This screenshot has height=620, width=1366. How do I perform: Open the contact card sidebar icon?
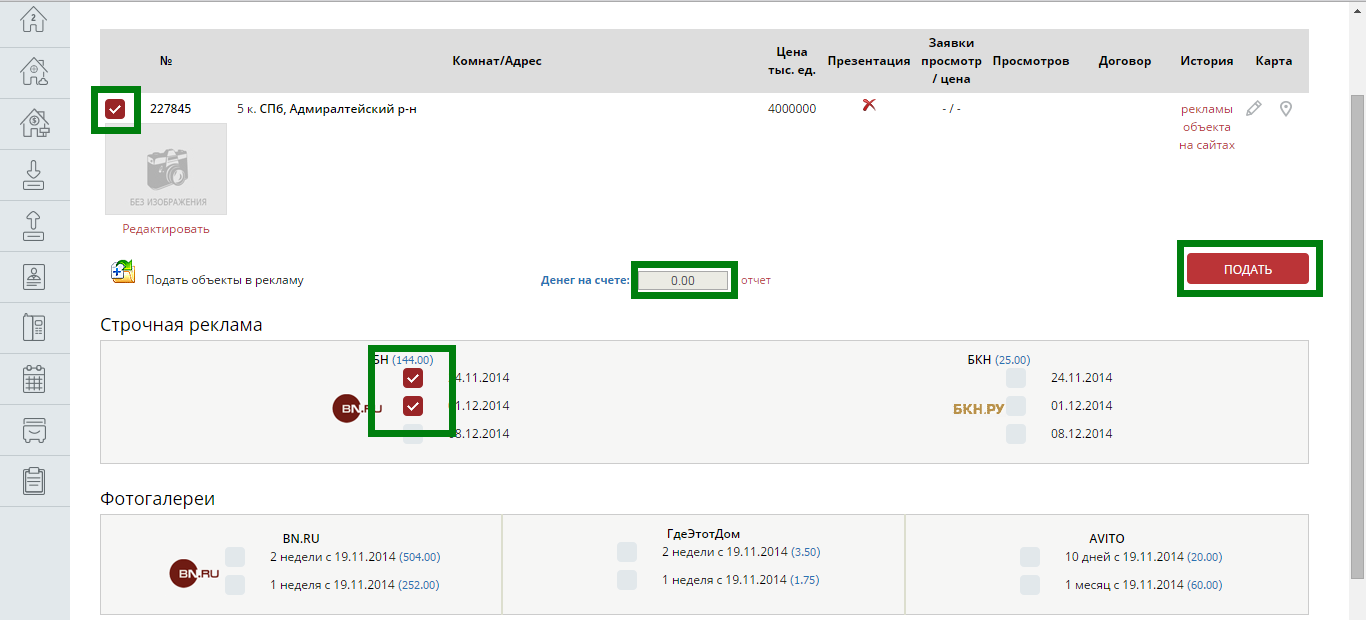[34, 277]
